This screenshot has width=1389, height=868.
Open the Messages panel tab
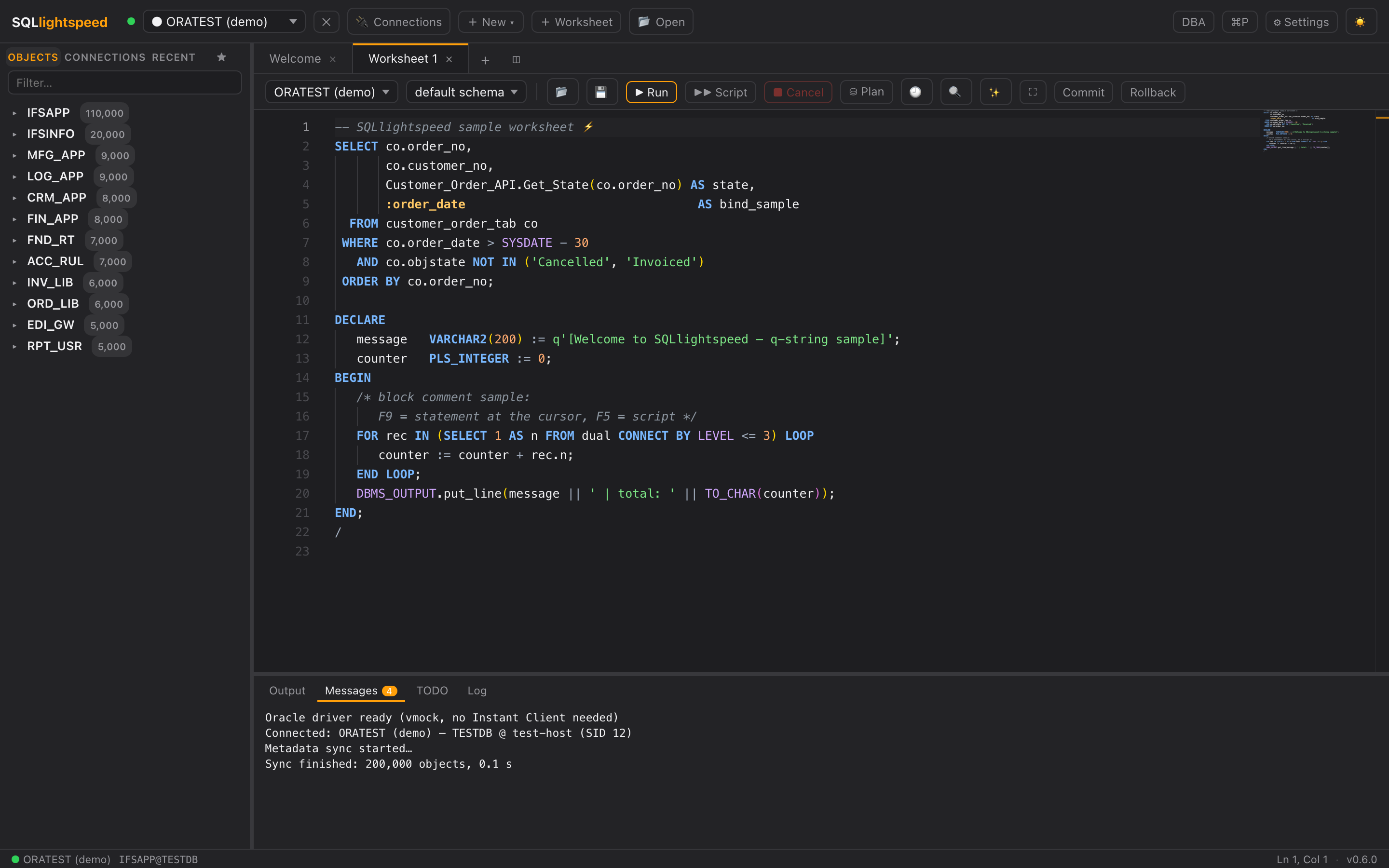[x=360, y=690]
